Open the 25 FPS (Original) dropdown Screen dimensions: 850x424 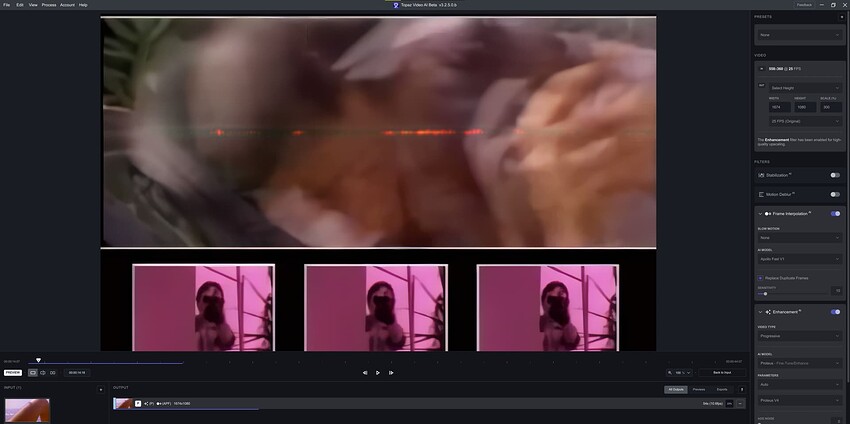pyautogui.click(x=805, y=121)
